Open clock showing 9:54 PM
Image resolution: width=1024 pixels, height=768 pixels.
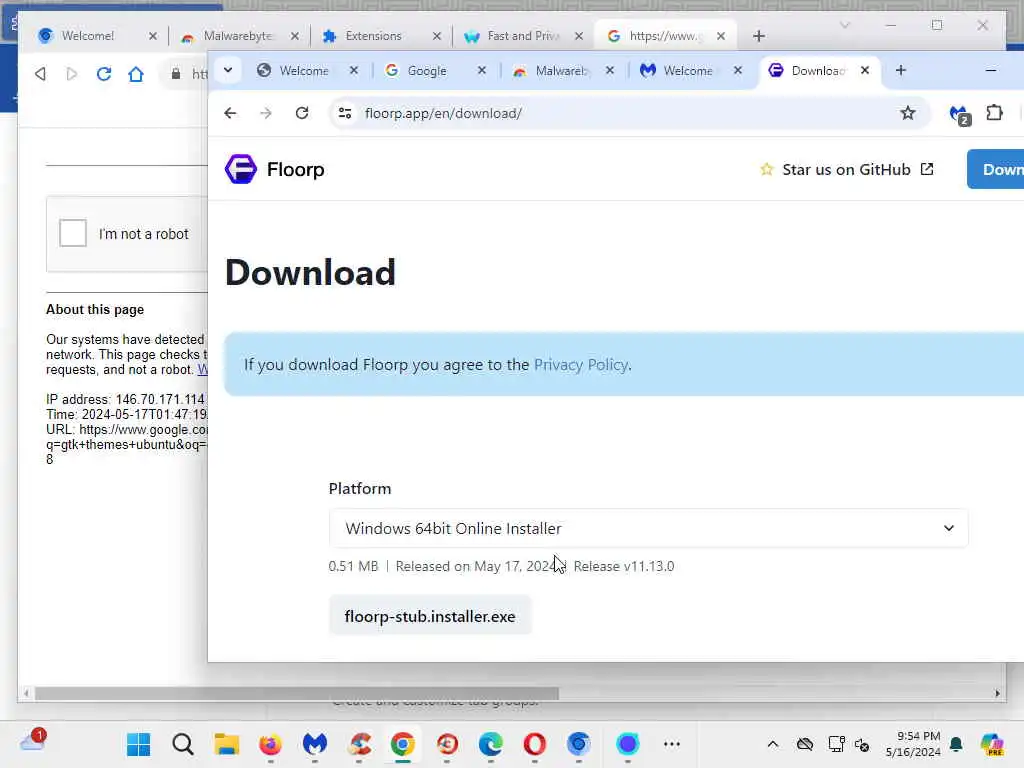[x=913, y=744]
